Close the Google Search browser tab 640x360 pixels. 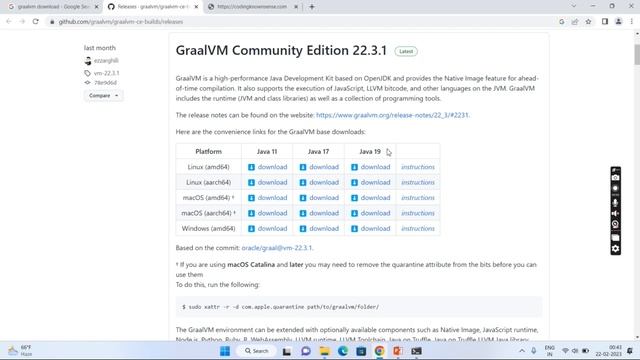click(x=96, y=7)
